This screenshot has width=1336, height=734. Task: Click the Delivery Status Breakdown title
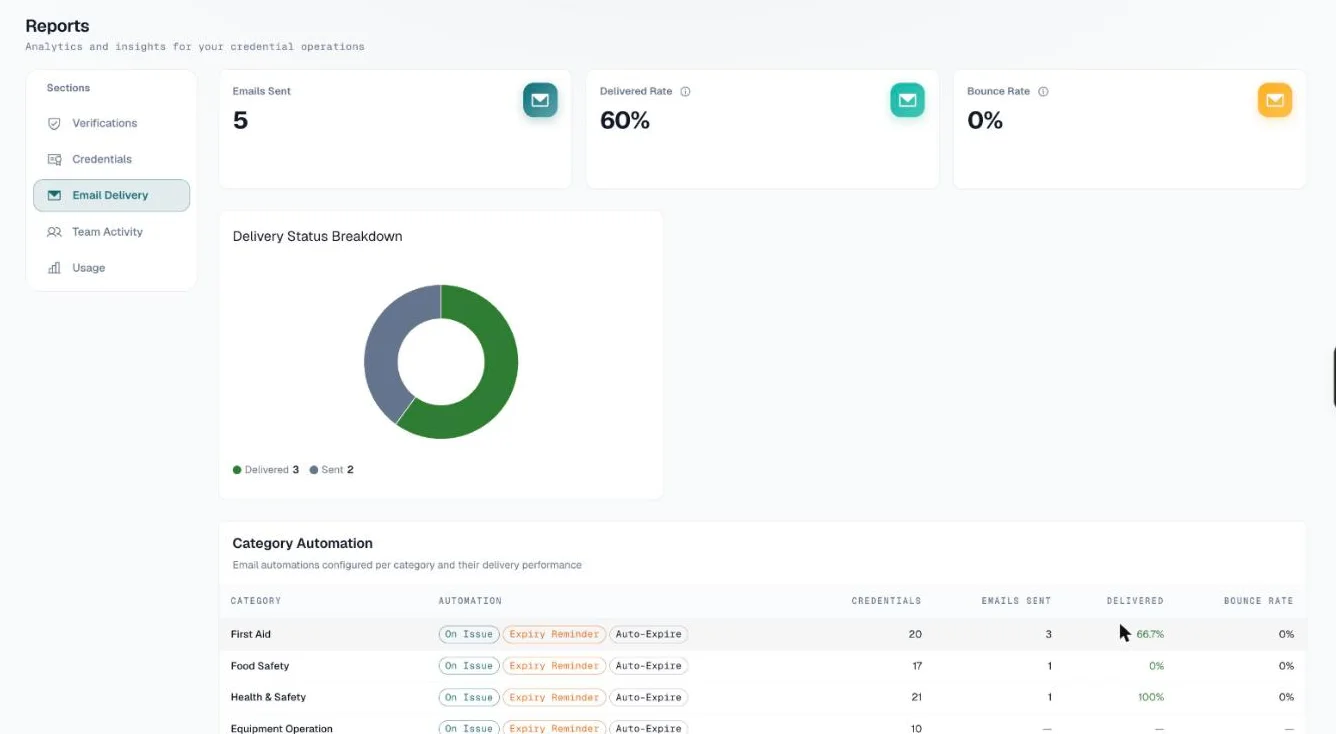click(x=318, y=236)
